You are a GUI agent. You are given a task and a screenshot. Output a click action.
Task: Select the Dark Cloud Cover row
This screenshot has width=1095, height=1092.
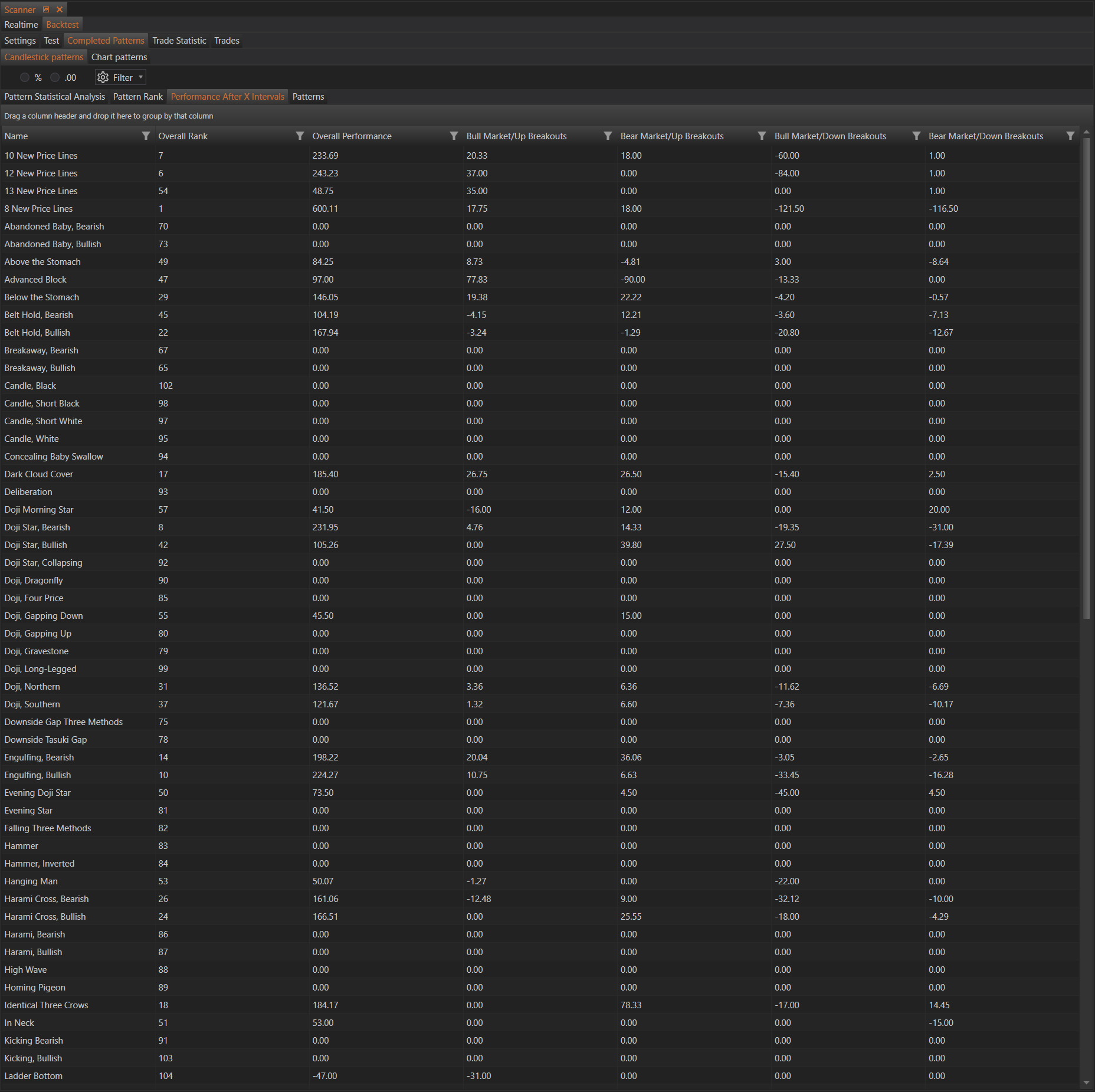coord(39,474)
